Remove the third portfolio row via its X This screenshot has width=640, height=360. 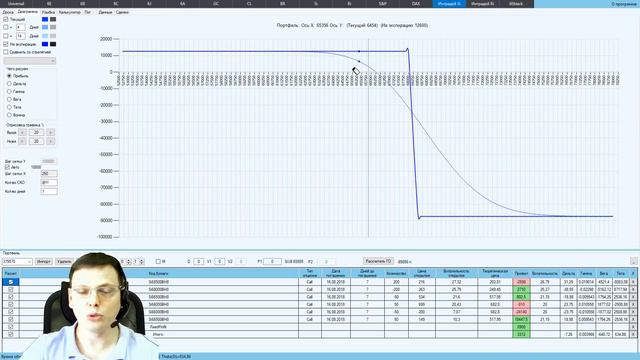coord(633,297)
